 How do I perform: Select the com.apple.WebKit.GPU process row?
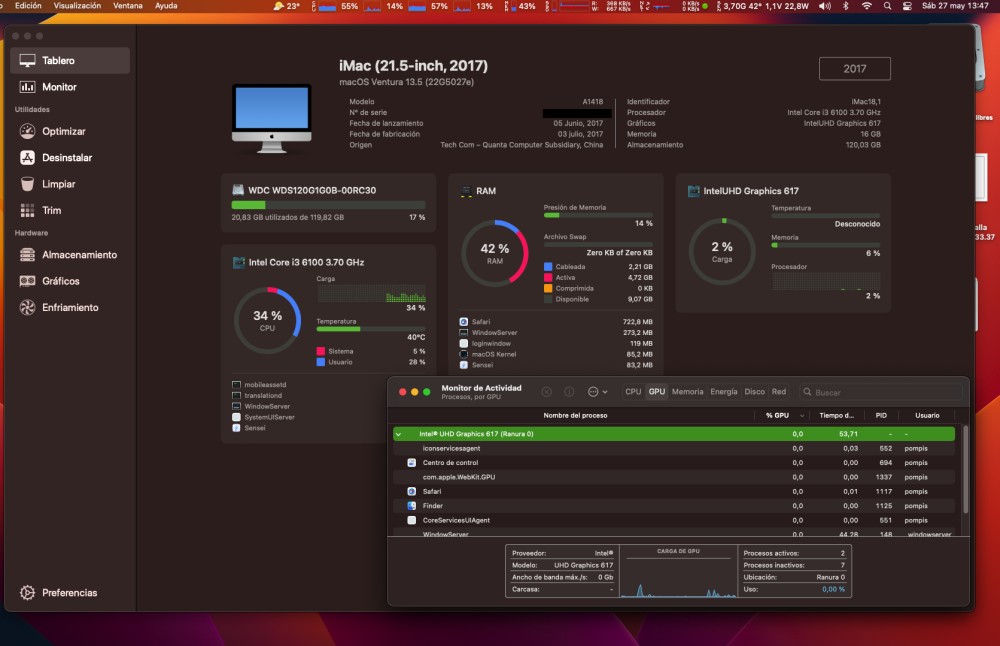click(674, 477)
